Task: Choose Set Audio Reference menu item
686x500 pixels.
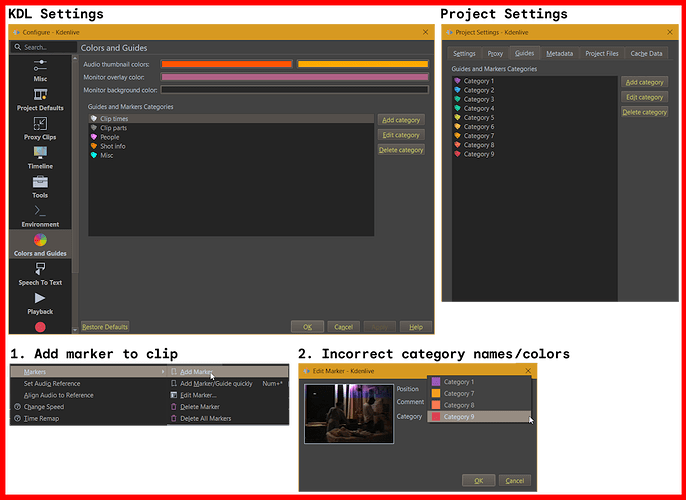Action: (x=89, y=384)
